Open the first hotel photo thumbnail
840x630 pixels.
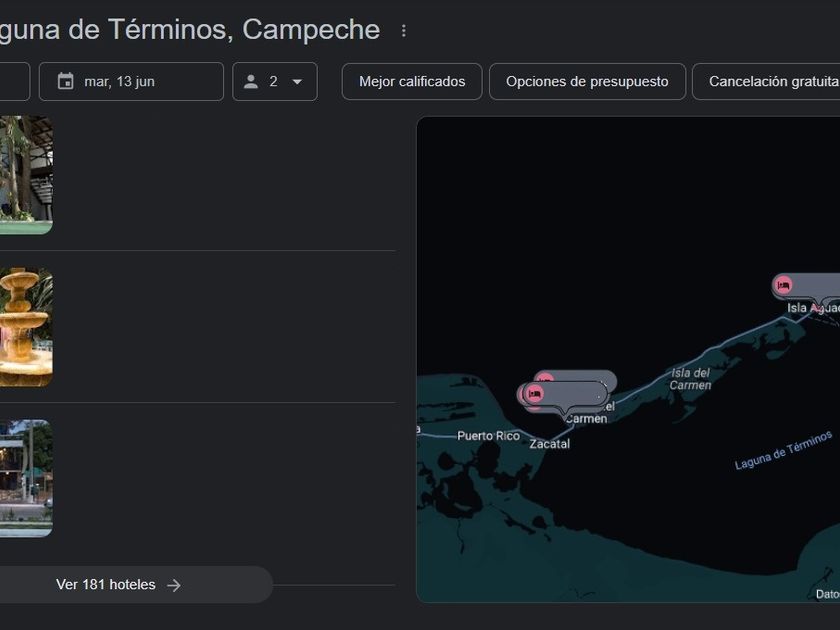(26, 175)
